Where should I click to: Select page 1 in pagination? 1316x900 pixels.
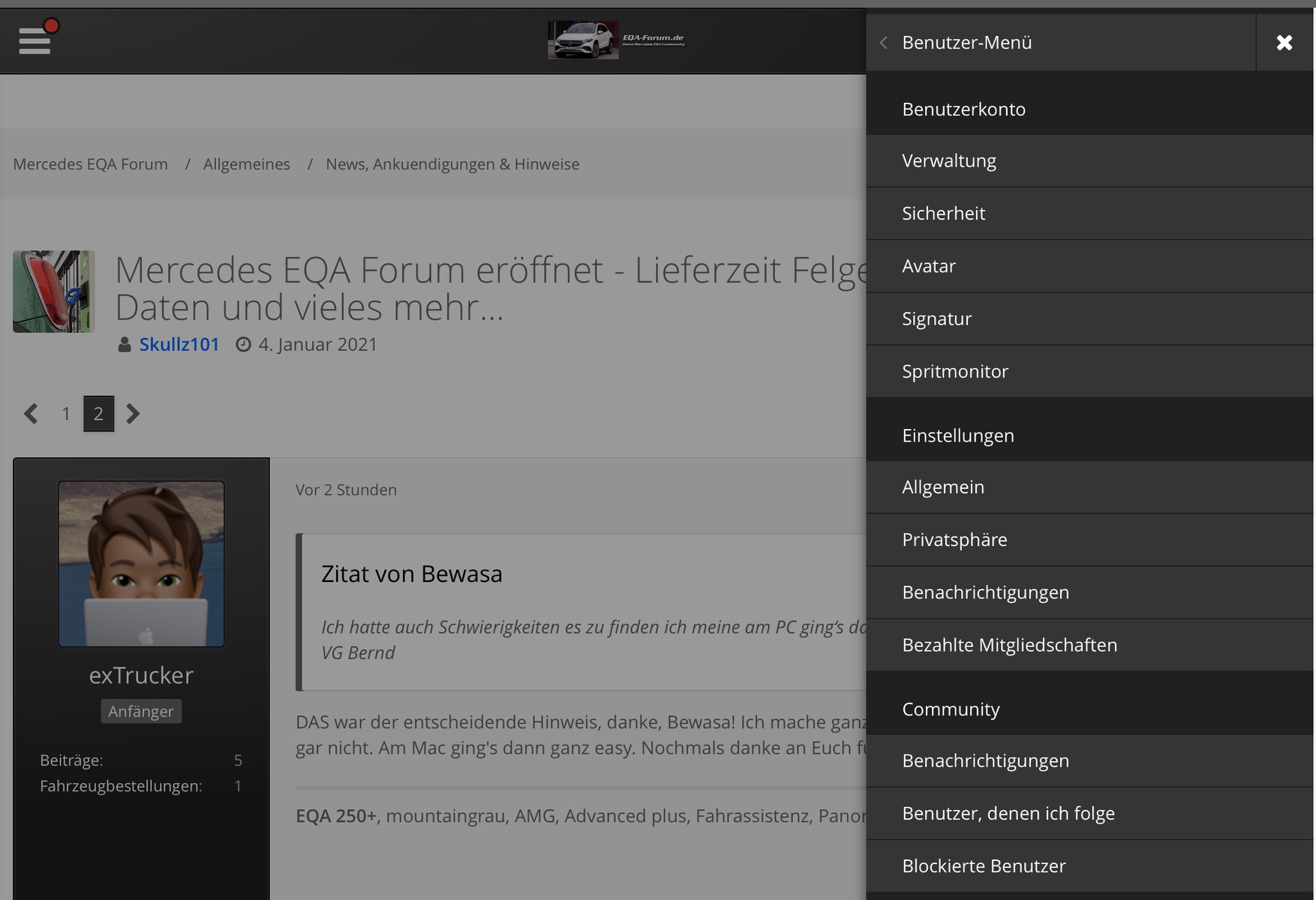[x=66, y=414]
